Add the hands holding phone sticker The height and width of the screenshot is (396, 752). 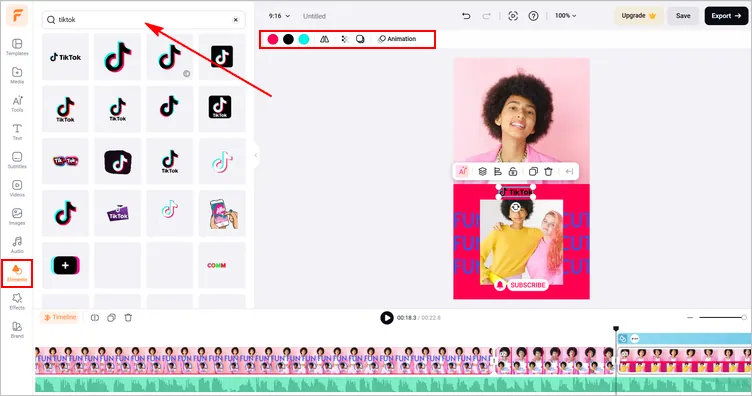coord(222,213)
